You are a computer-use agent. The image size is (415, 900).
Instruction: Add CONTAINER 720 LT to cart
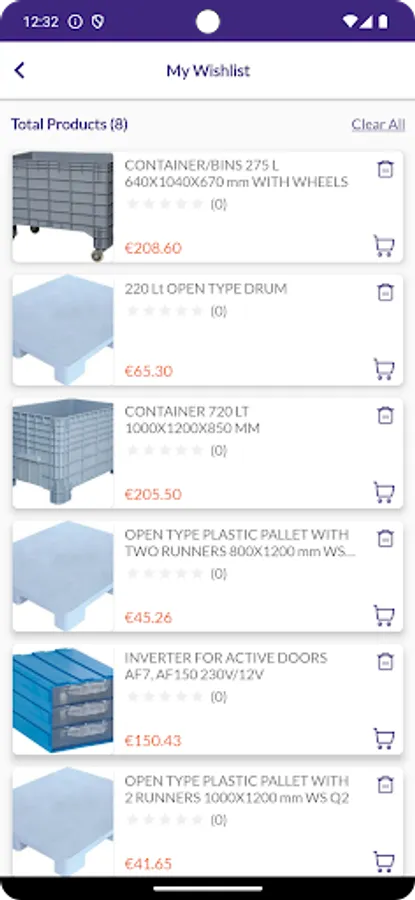(x=384, y=492)
